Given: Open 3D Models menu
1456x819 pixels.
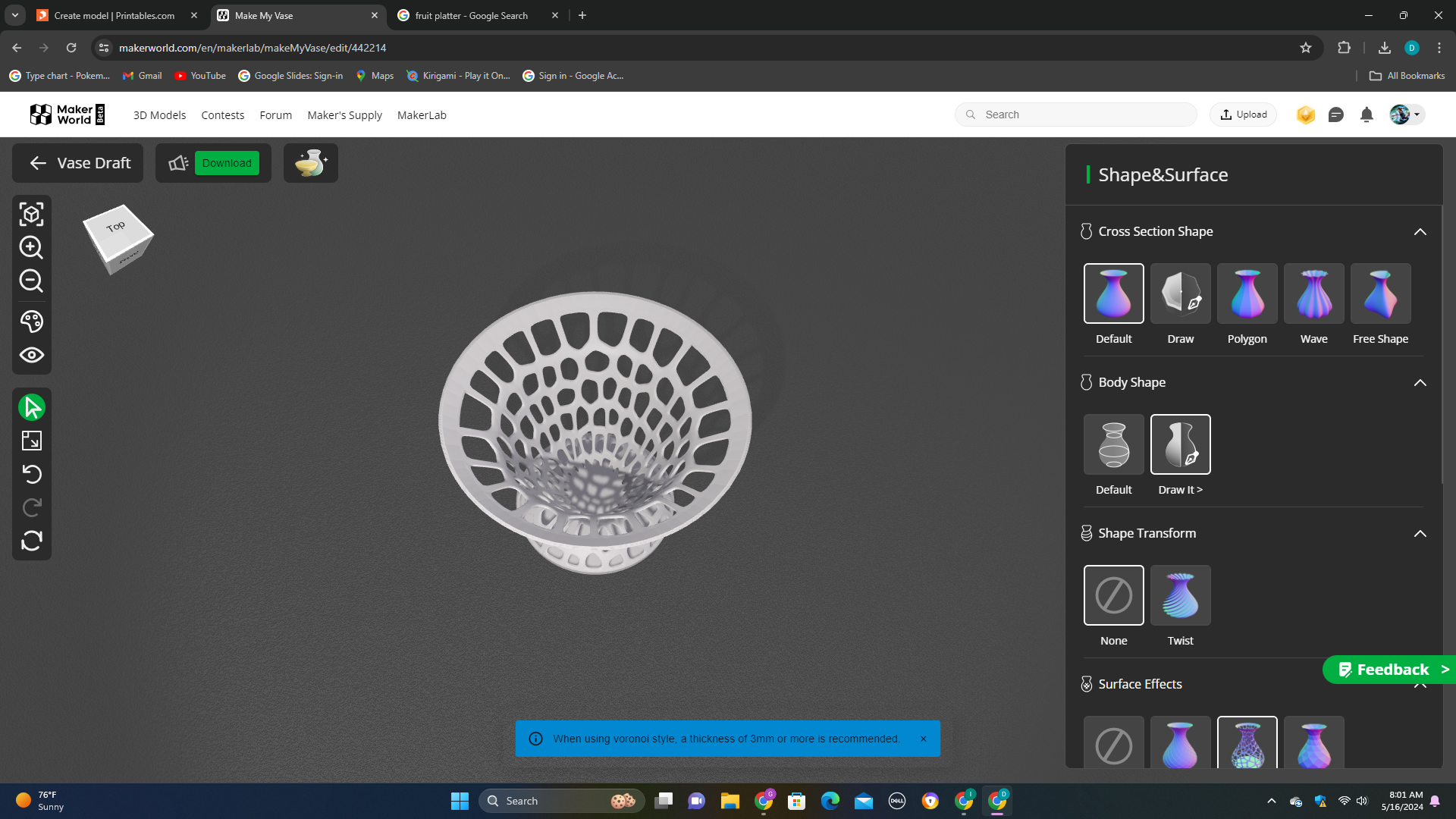Looking at the screenshot, I should 159,115.
